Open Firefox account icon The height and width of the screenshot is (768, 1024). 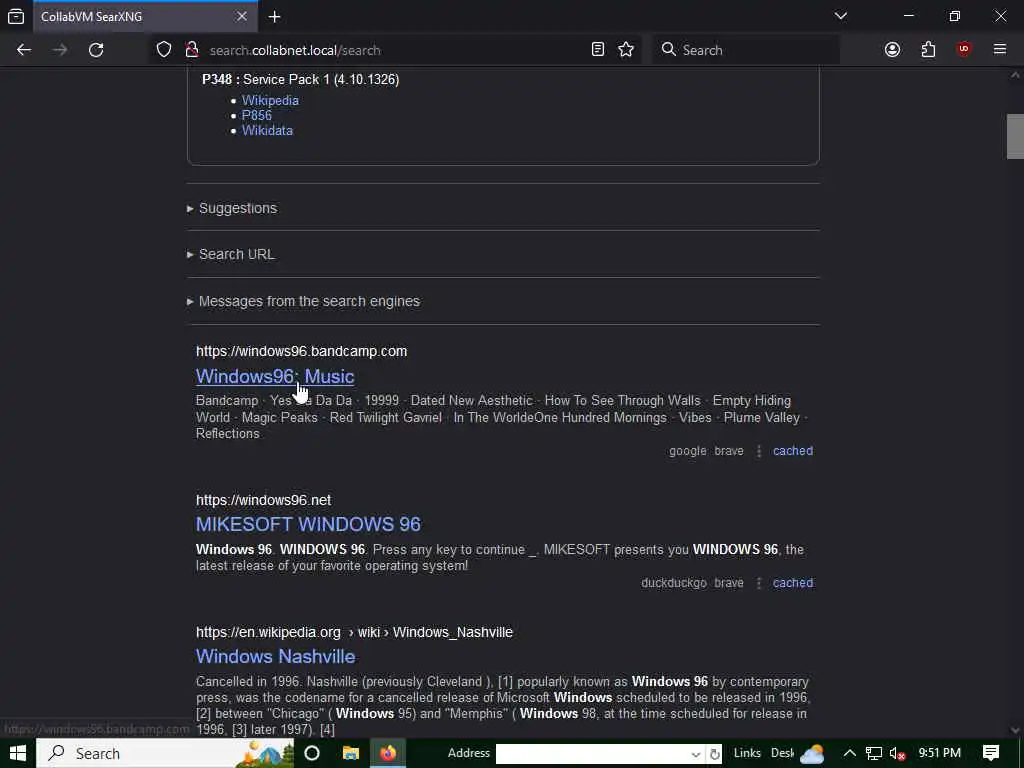892,50
